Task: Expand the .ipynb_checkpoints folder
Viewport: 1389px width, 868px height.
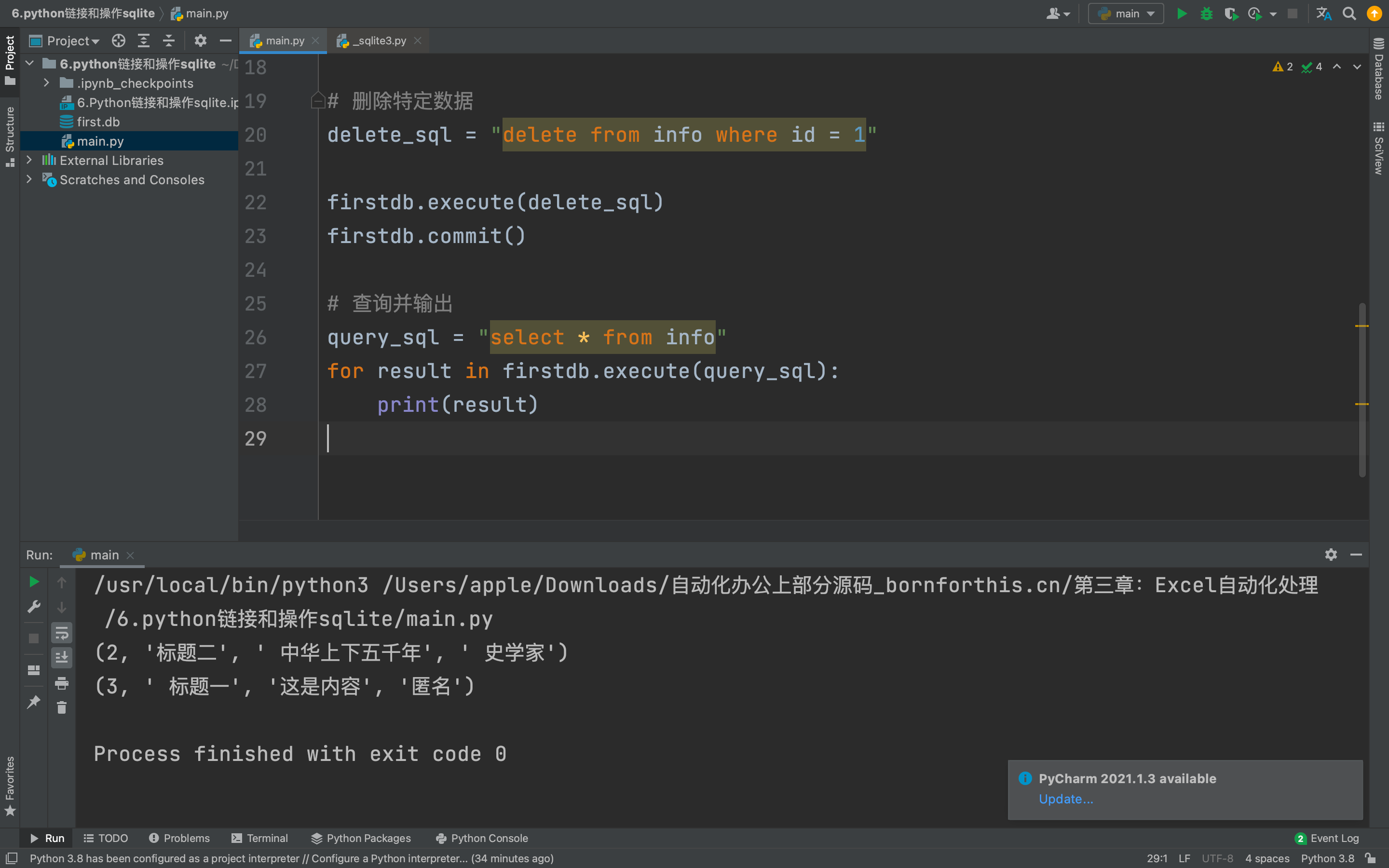Action: pos(46,83)
